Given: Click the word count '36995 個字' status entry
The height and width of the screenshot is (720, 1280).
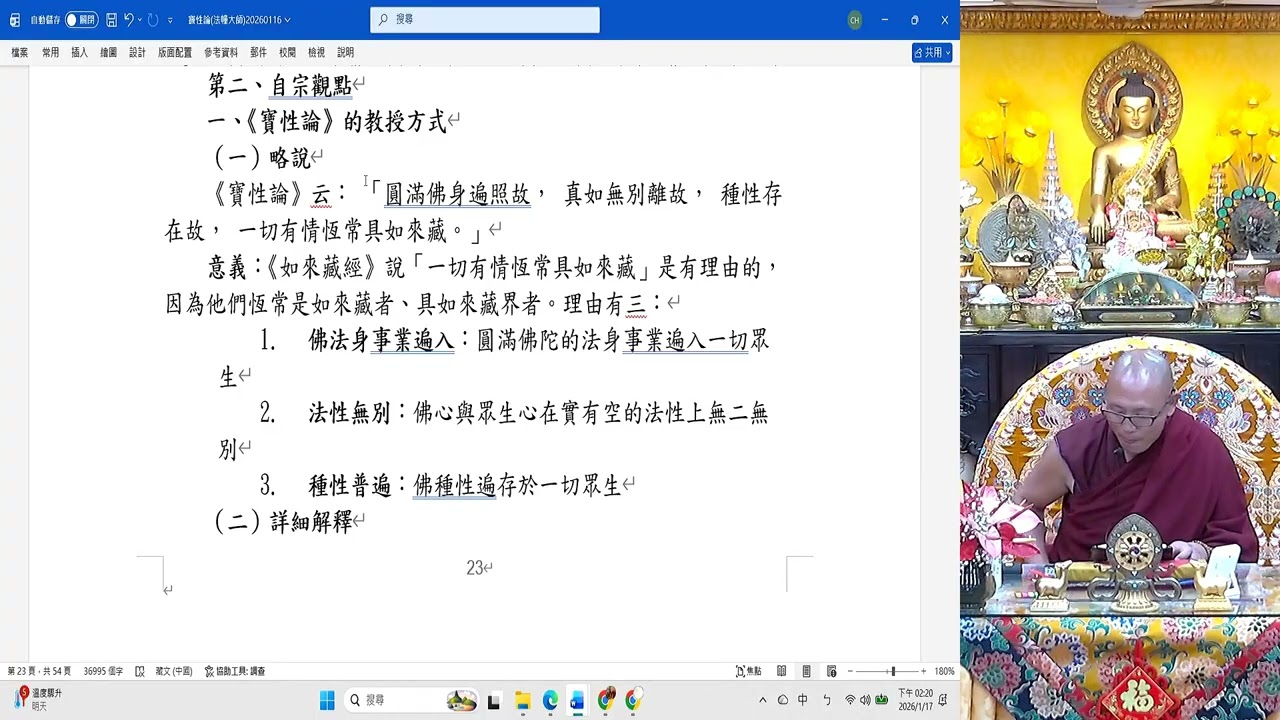Looking at the screenshot, I should coord(103,671).
